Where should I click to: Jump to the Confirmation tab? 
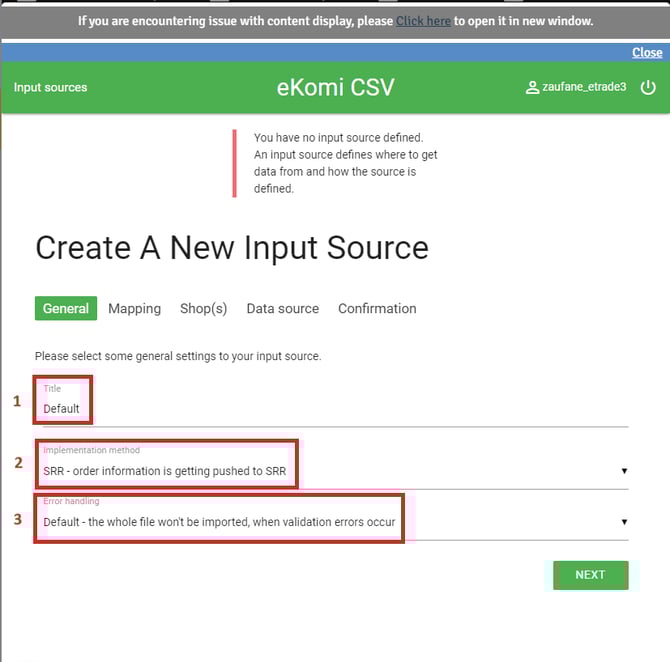coord(377,309)
